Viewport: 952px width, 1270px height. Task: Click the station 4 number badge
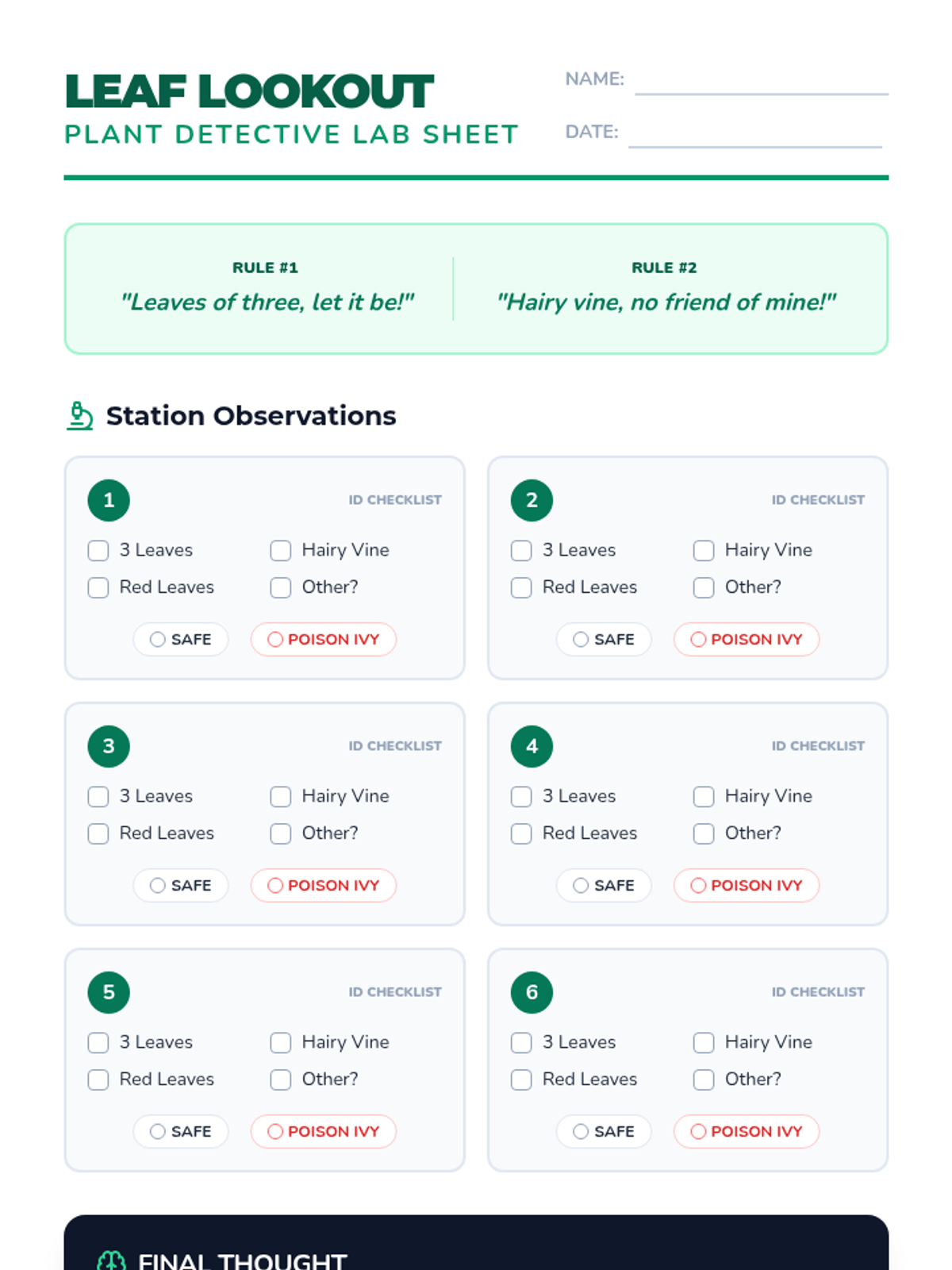click(x=532, y=747)
